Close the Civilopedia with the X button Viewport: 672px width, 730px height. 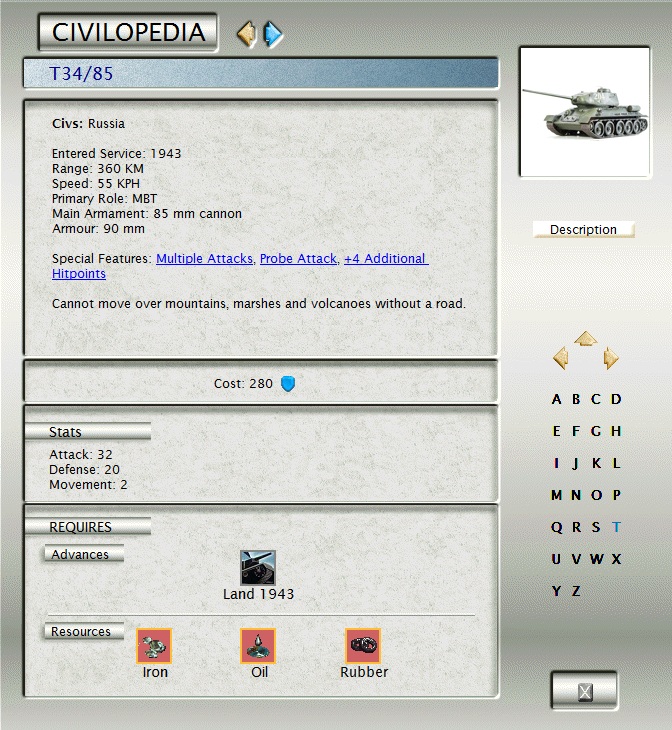585,691
